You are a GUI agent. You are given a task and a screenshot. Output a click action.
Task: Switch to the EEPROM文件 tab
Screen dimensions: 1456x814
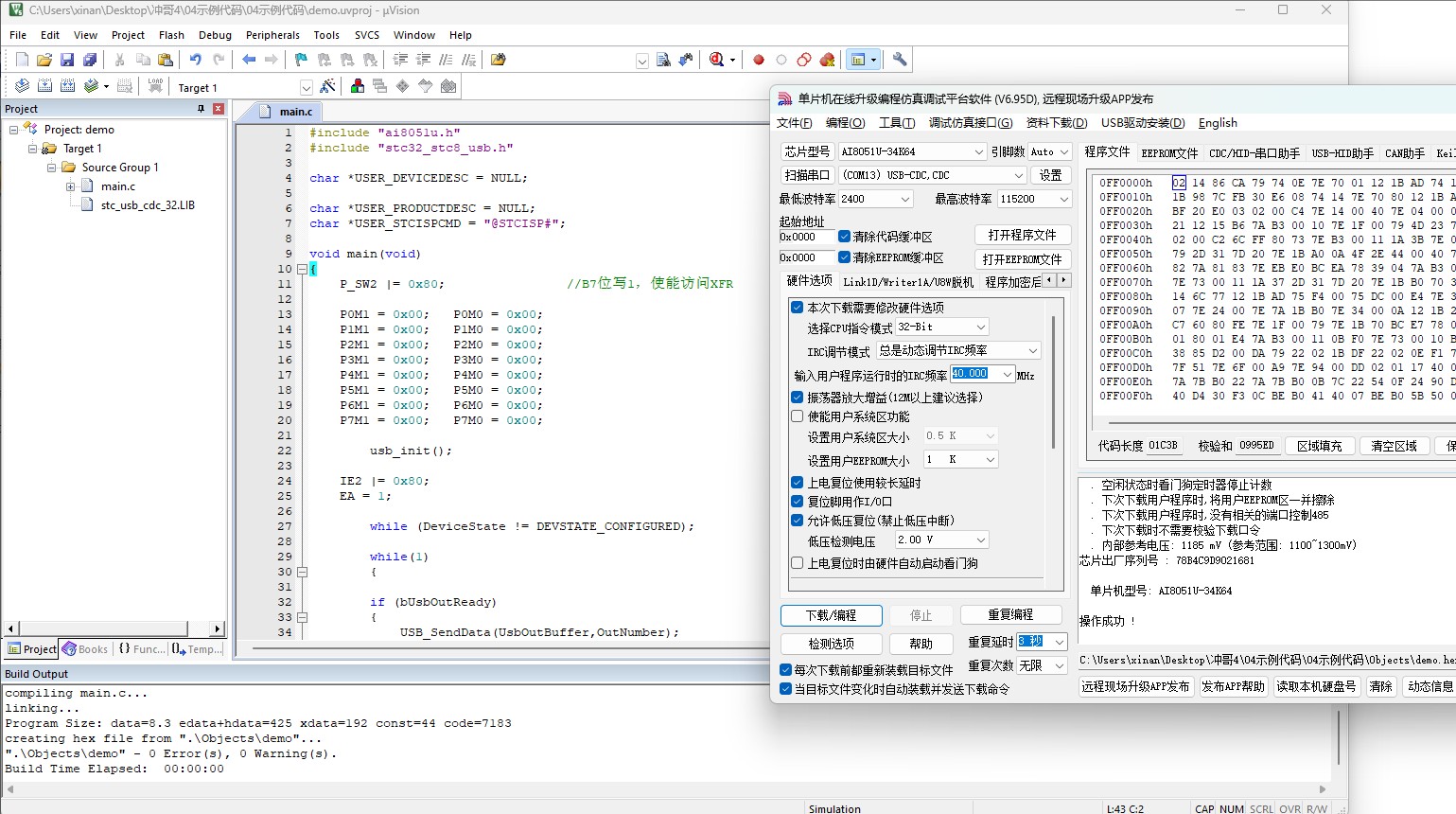click(x=1169, y=152)
